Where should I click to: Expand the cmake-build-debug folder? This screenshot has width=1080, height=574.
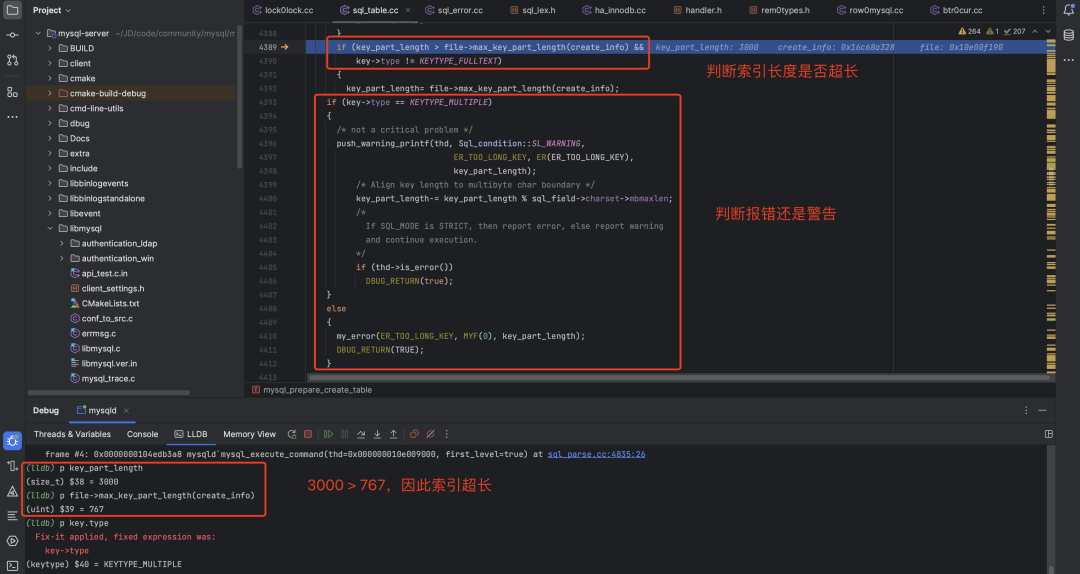(x=48, y=93)
